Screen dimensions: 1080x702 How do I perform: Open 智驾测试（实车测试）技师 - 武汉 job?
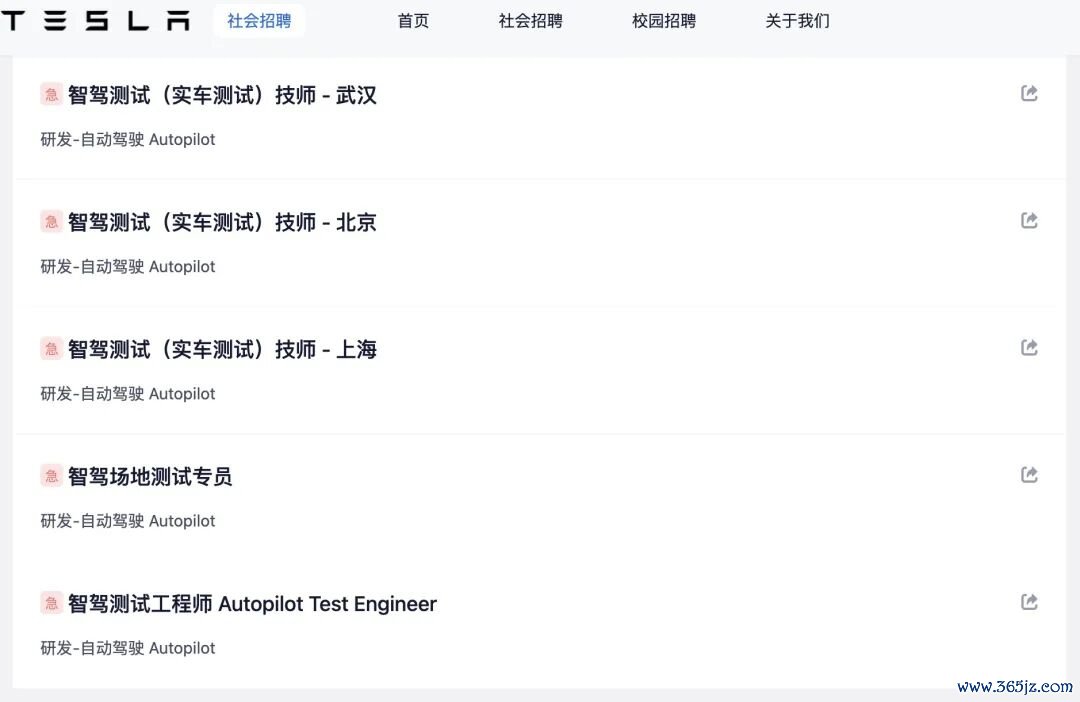click(222, 95)
